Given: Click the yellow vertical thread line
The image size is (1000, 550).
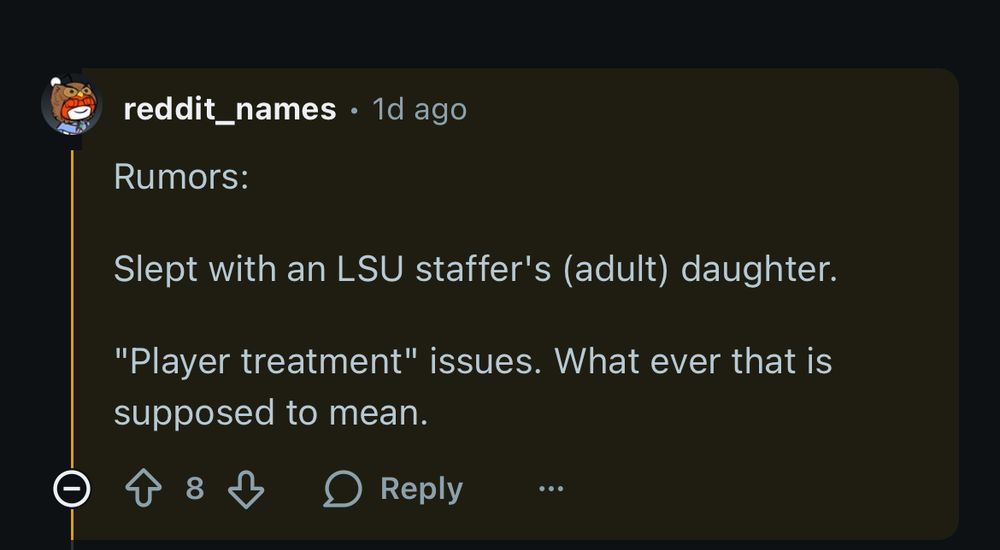Looking at the screenshot, I should pyautogui.click(x=72, y=300).
